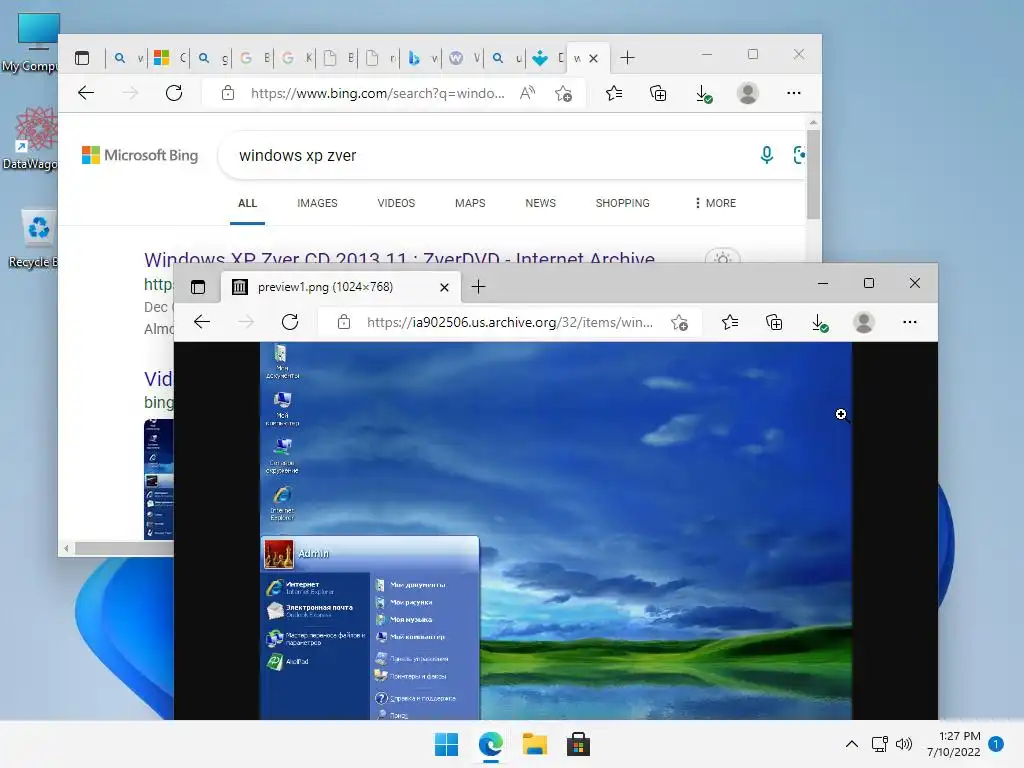The image size is (1024, 768).
Task: Open File Explorer on taskbar
Action: (534, 744)
